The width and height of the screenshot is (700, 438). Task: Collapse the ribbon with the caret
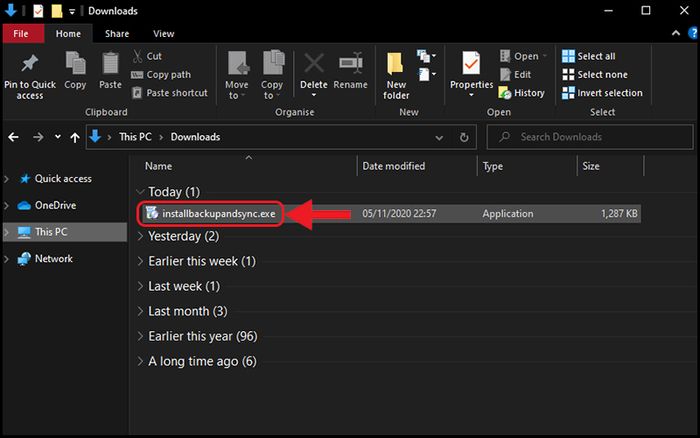point(676,33)
